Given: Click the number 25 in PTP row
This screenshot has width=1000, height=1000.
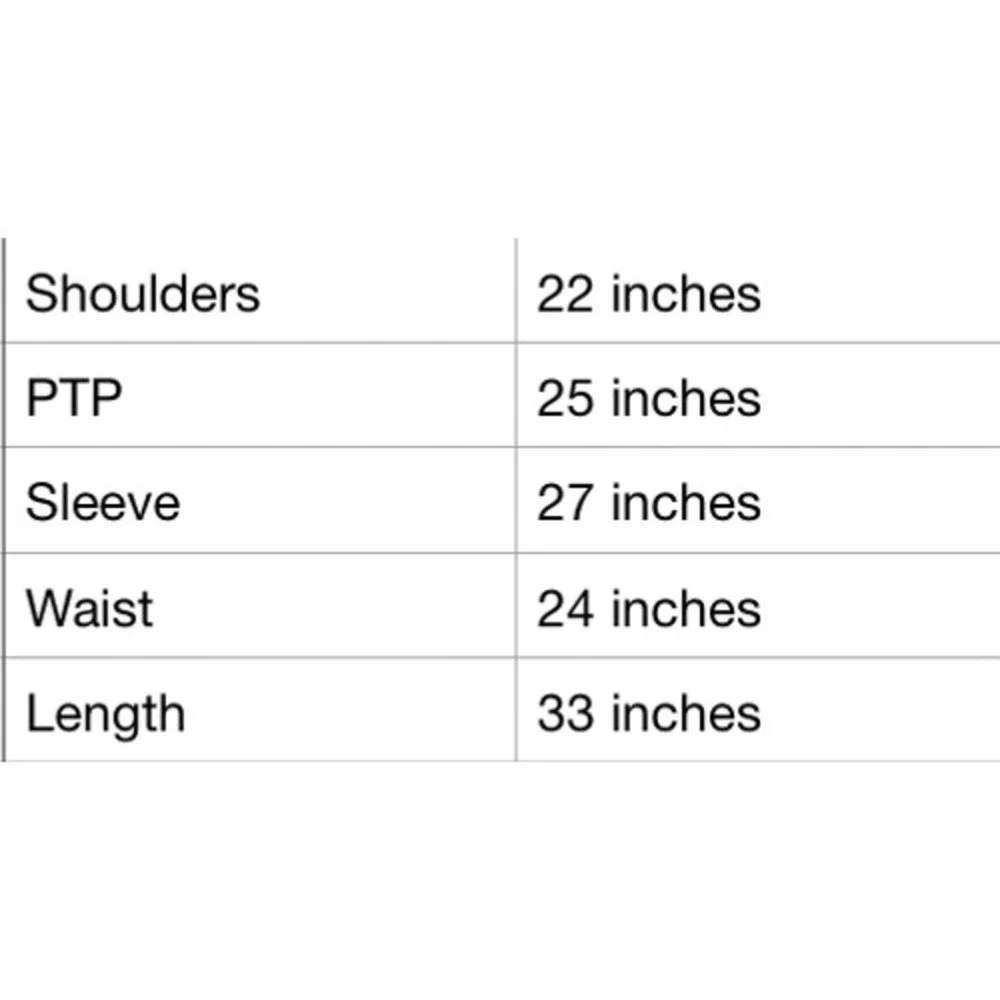Looking at the screenshot, I should pos(565,399).
